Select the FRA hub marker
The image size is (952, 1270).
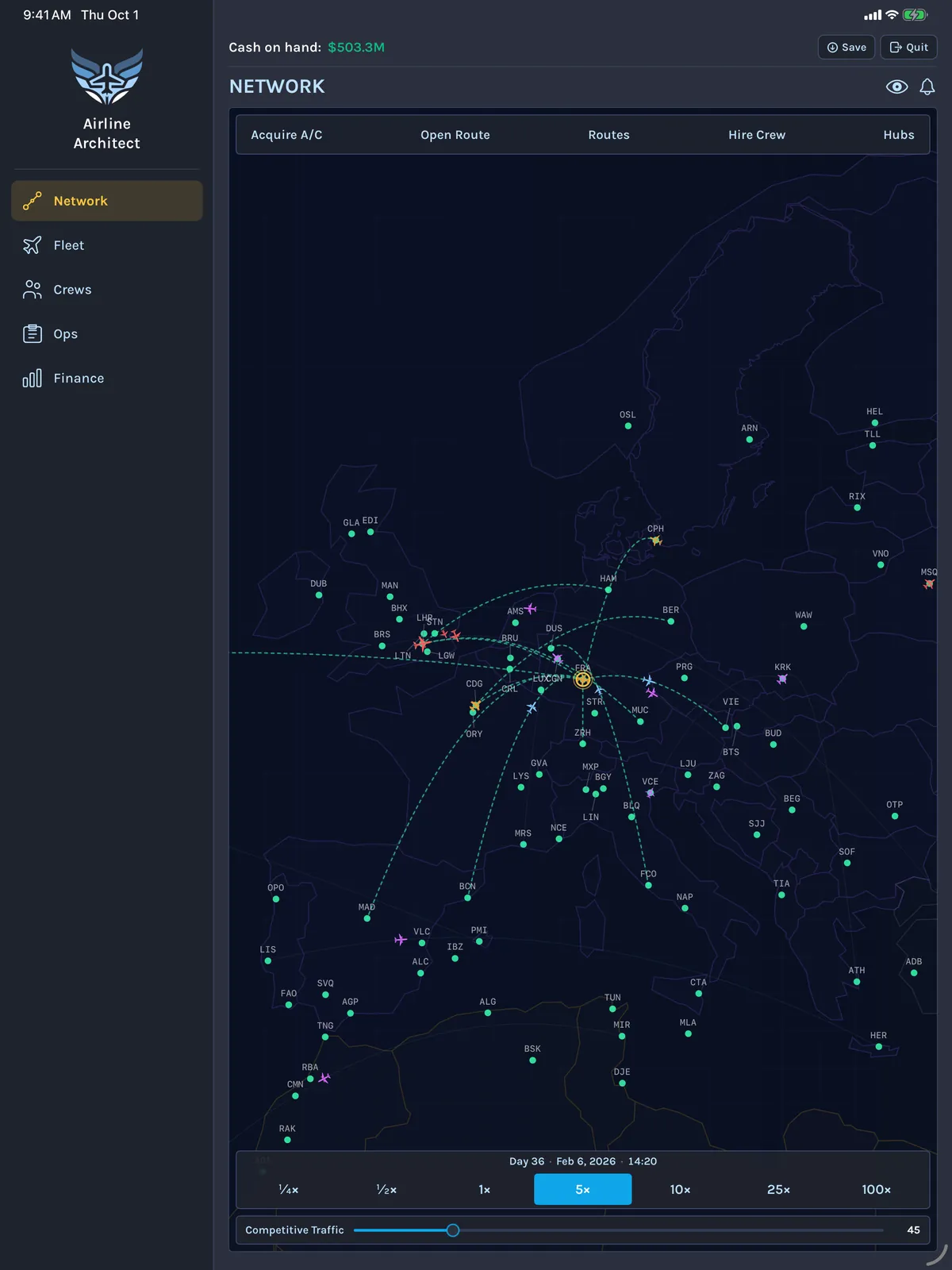coord(583,679)
